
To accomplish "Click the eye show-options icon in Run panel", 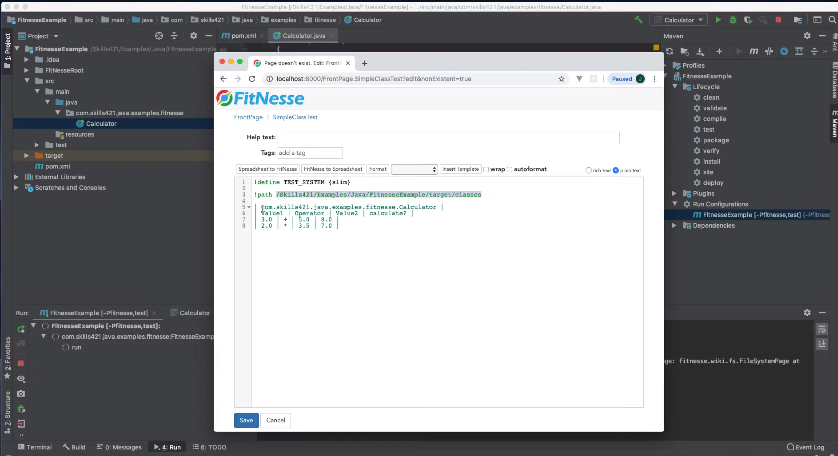I will tap(21, 378).
